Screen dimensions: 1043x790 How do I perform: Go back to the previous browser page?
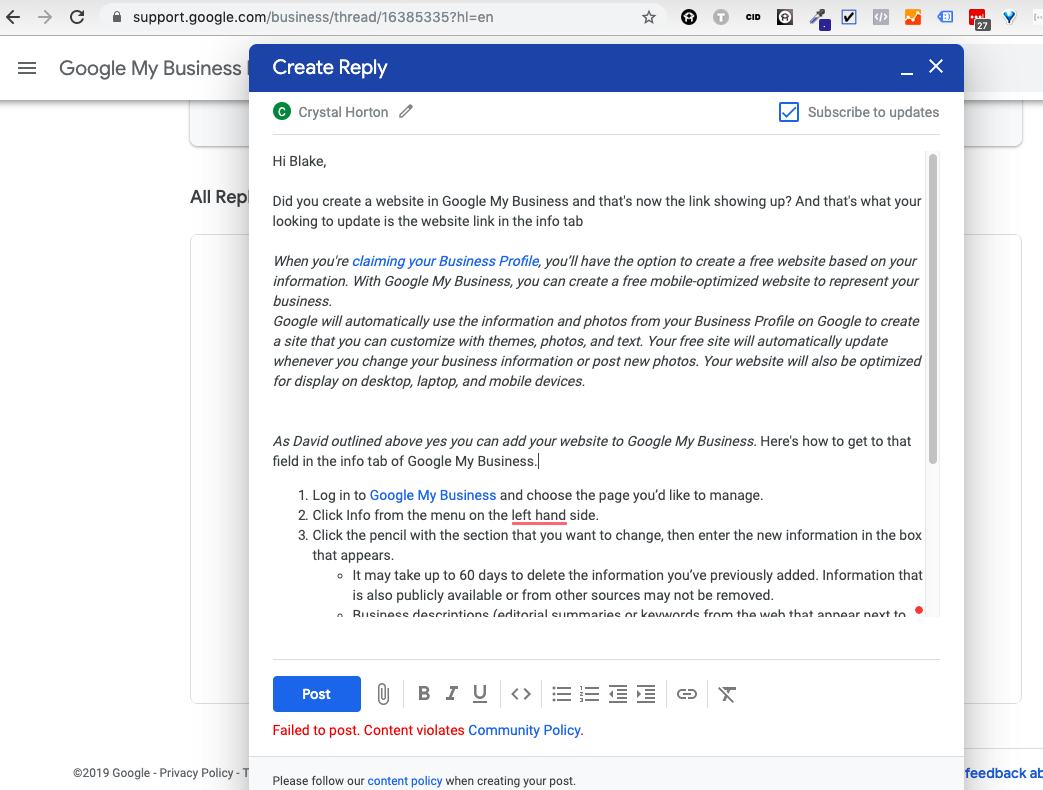pos(13,17)
